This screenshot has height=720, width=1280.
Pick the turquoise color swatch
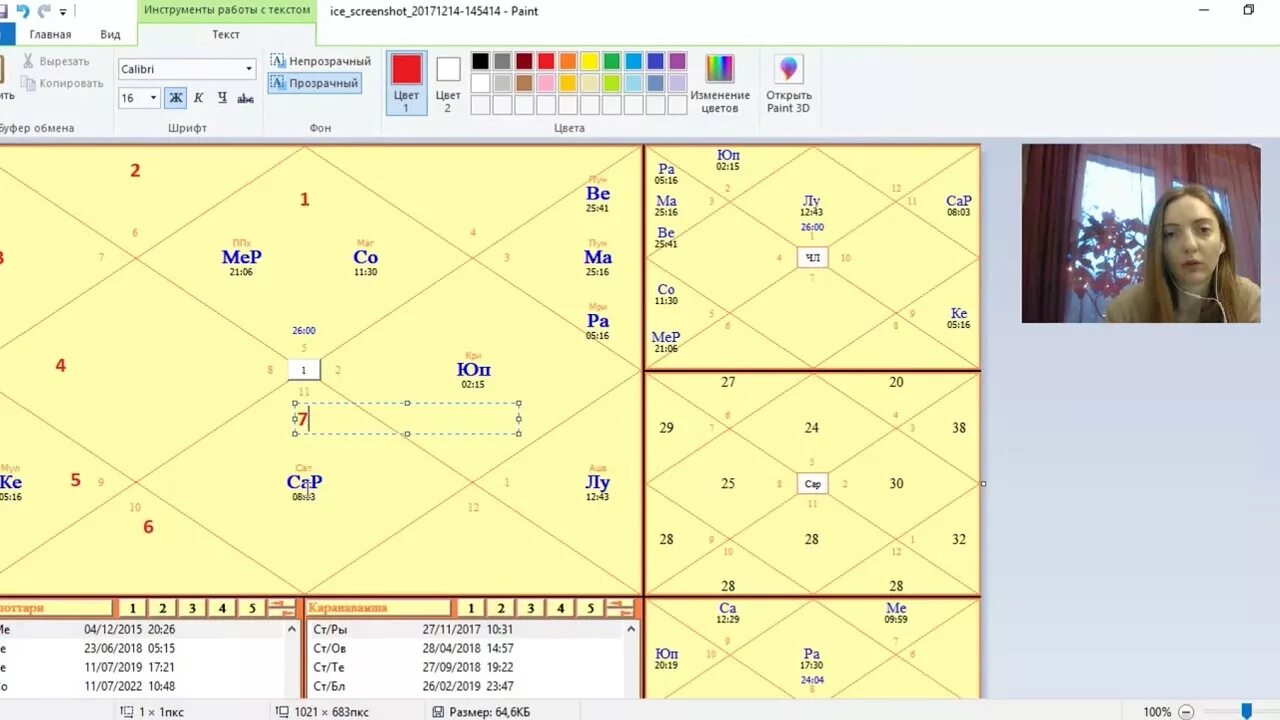(x=634, y=61)
